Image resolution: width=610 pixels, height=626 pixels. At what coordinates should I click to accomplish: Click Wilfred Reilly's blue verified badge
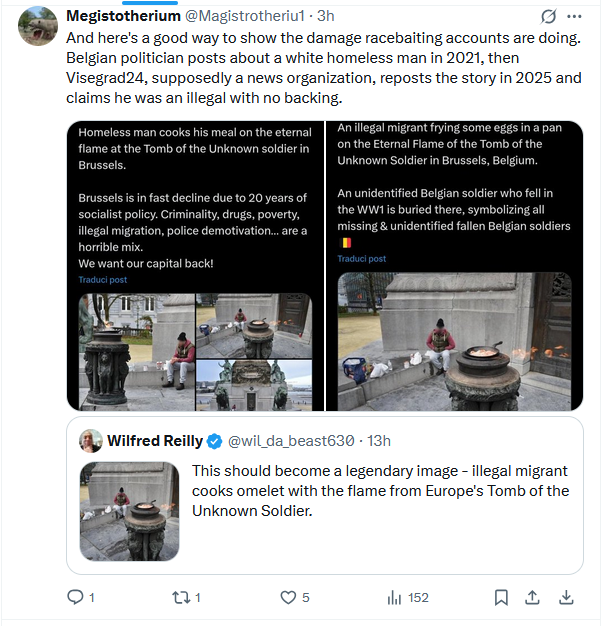point(213,441)
